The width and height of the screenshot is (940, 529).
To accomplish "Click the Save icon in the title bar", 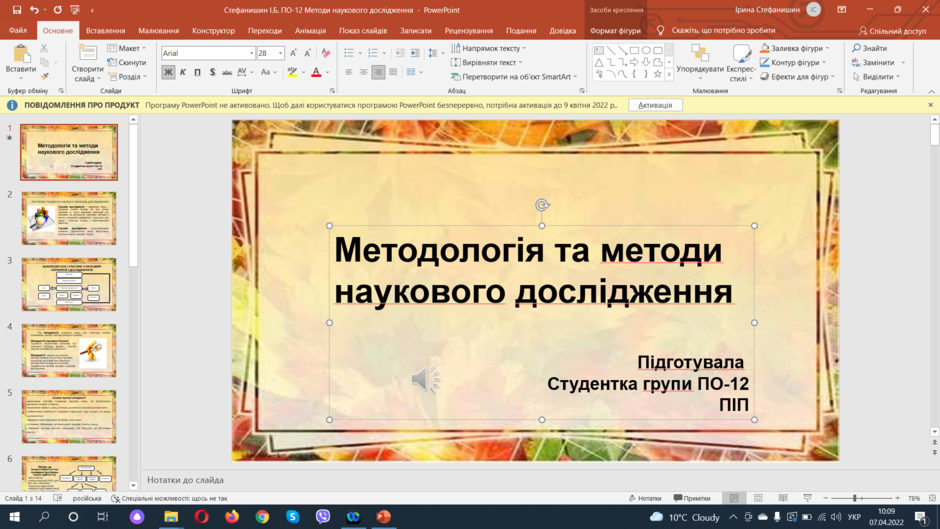I will tap(17, 10).
